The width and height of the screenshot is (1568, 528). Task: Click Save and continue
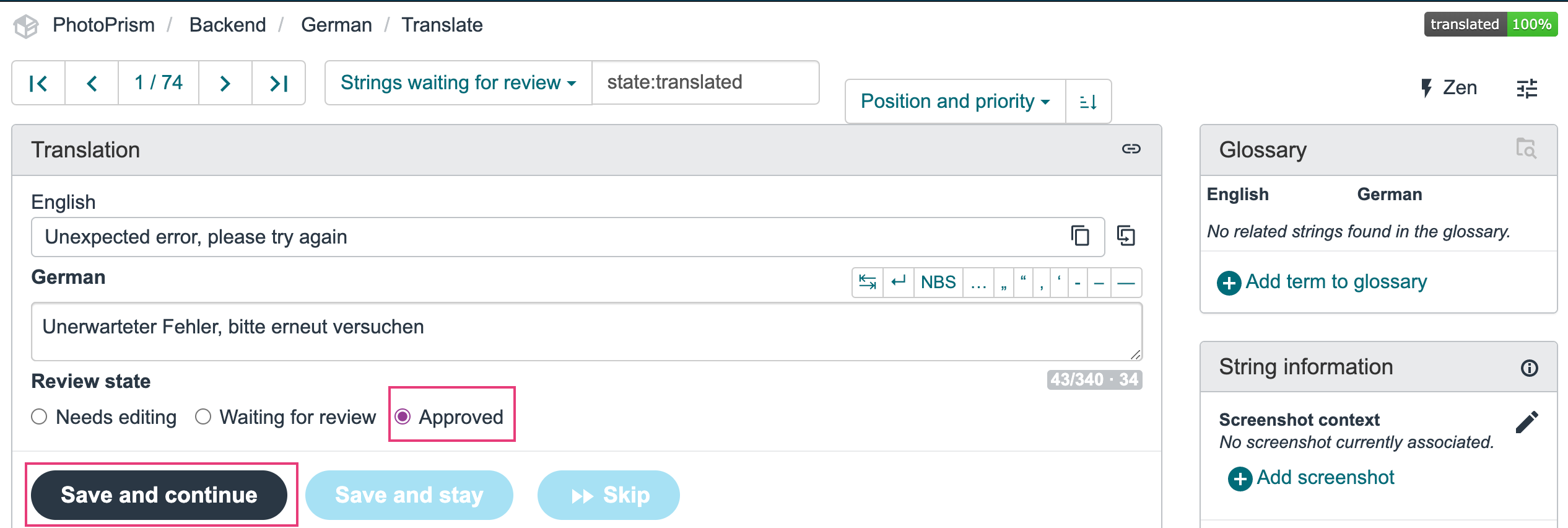pos(159,495)
